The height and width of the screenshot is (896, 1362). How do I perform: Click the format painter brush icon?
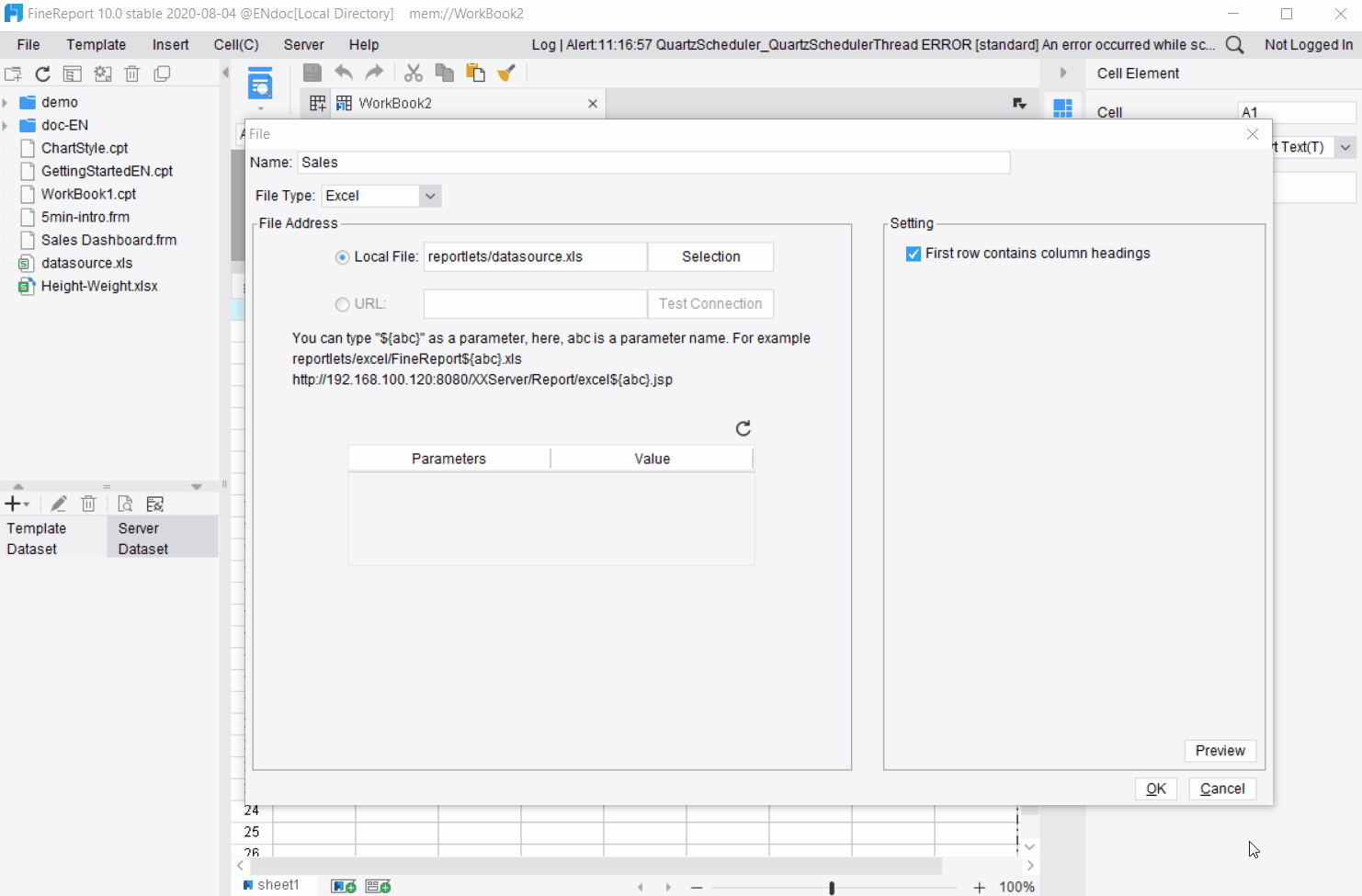505,73
